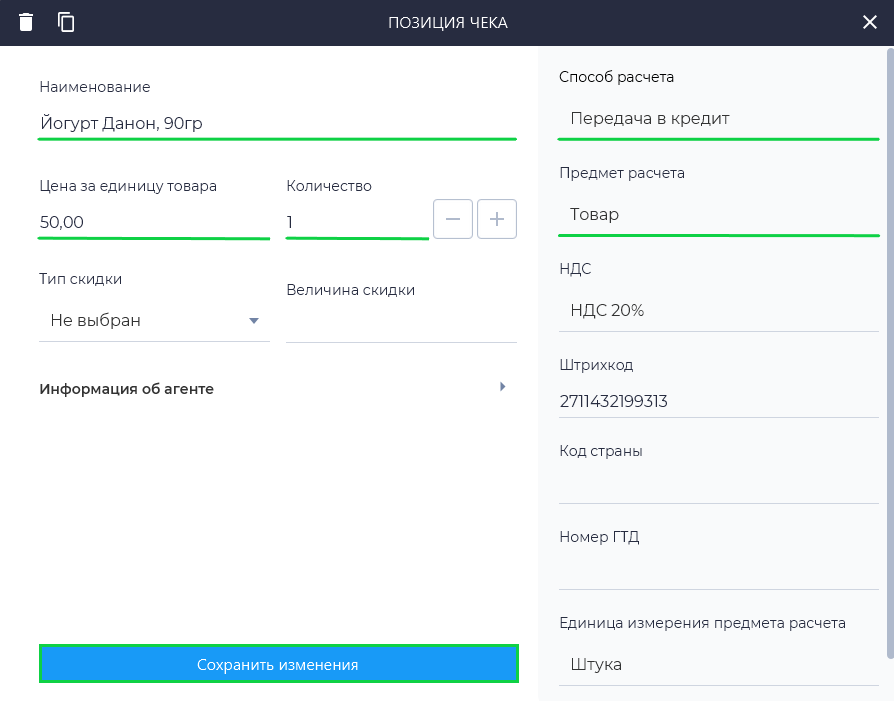Click the Цена за единицу товара field

[x=154, y=222]
